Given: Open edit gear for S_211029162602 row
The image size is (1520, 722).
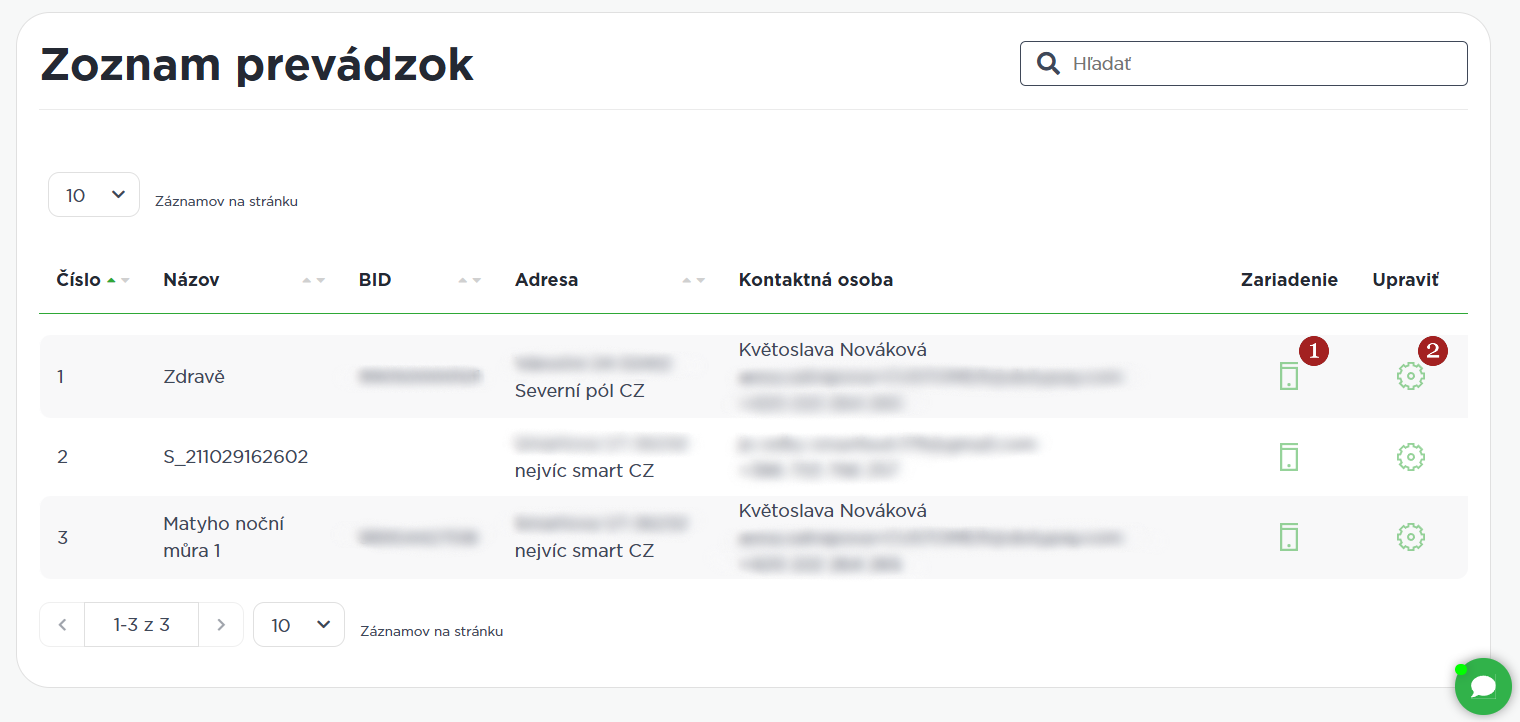Looking at the screenshot, I should click(x=1410, y=457).
